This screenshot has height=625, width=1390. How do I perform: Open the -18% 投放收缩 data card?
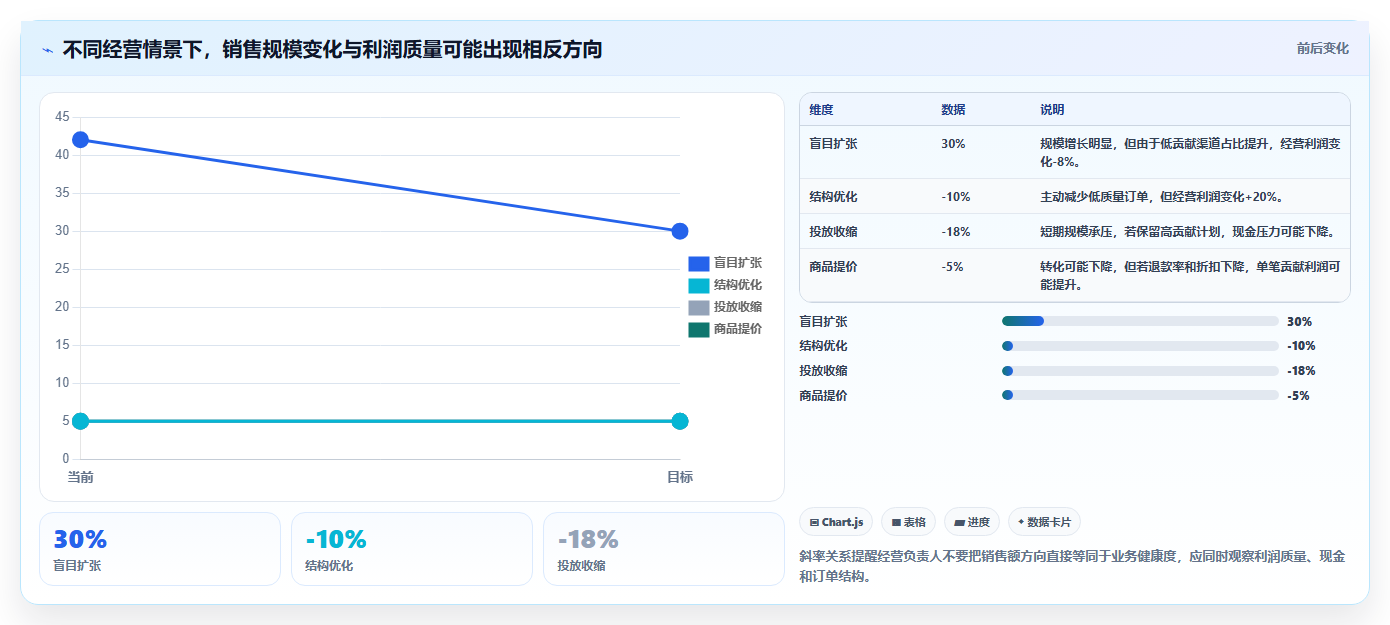[664, 549]
